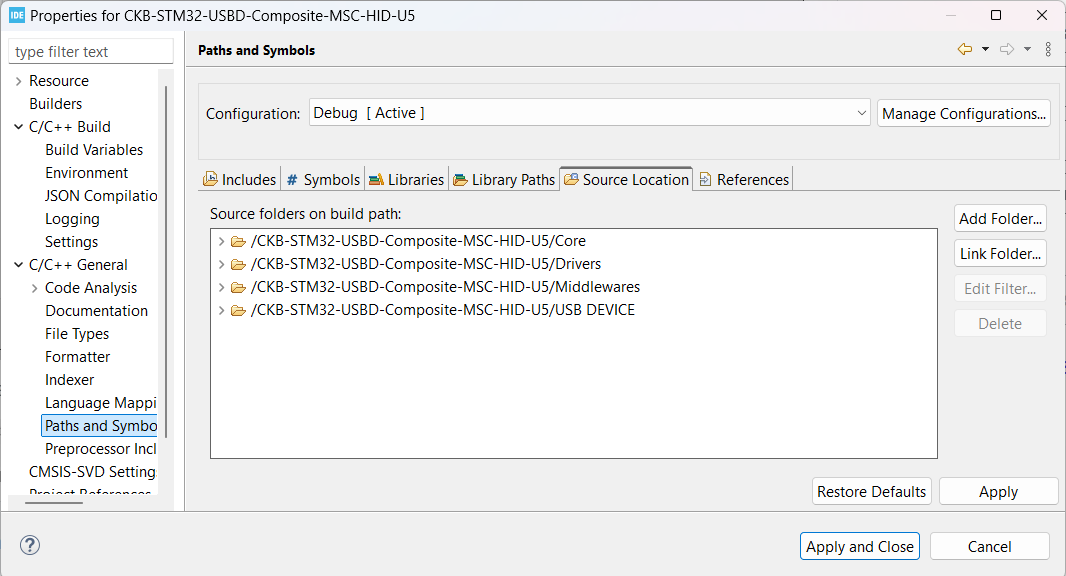Click the Add Folder button
The height and width of the screenshot is (576, 1066).
[x=1000, y=218]
